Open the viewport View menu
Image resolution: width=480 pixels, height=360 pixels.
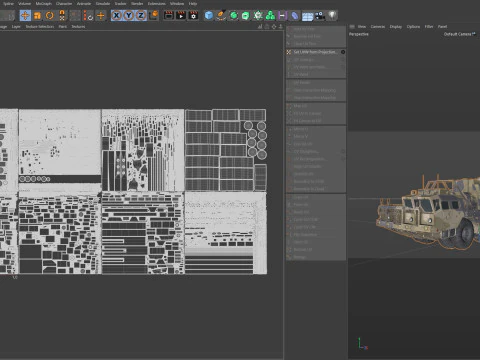(362, 27)
